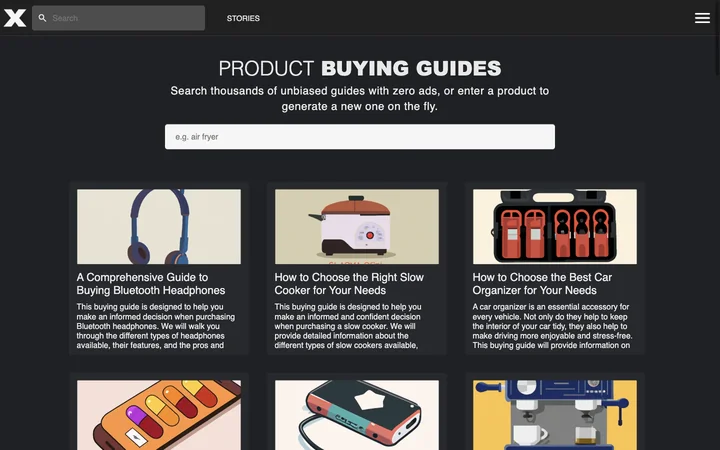Open the slow cooker guide image
Image resolution: width=720 pixels, height=450 pixels.
[357, 226]
